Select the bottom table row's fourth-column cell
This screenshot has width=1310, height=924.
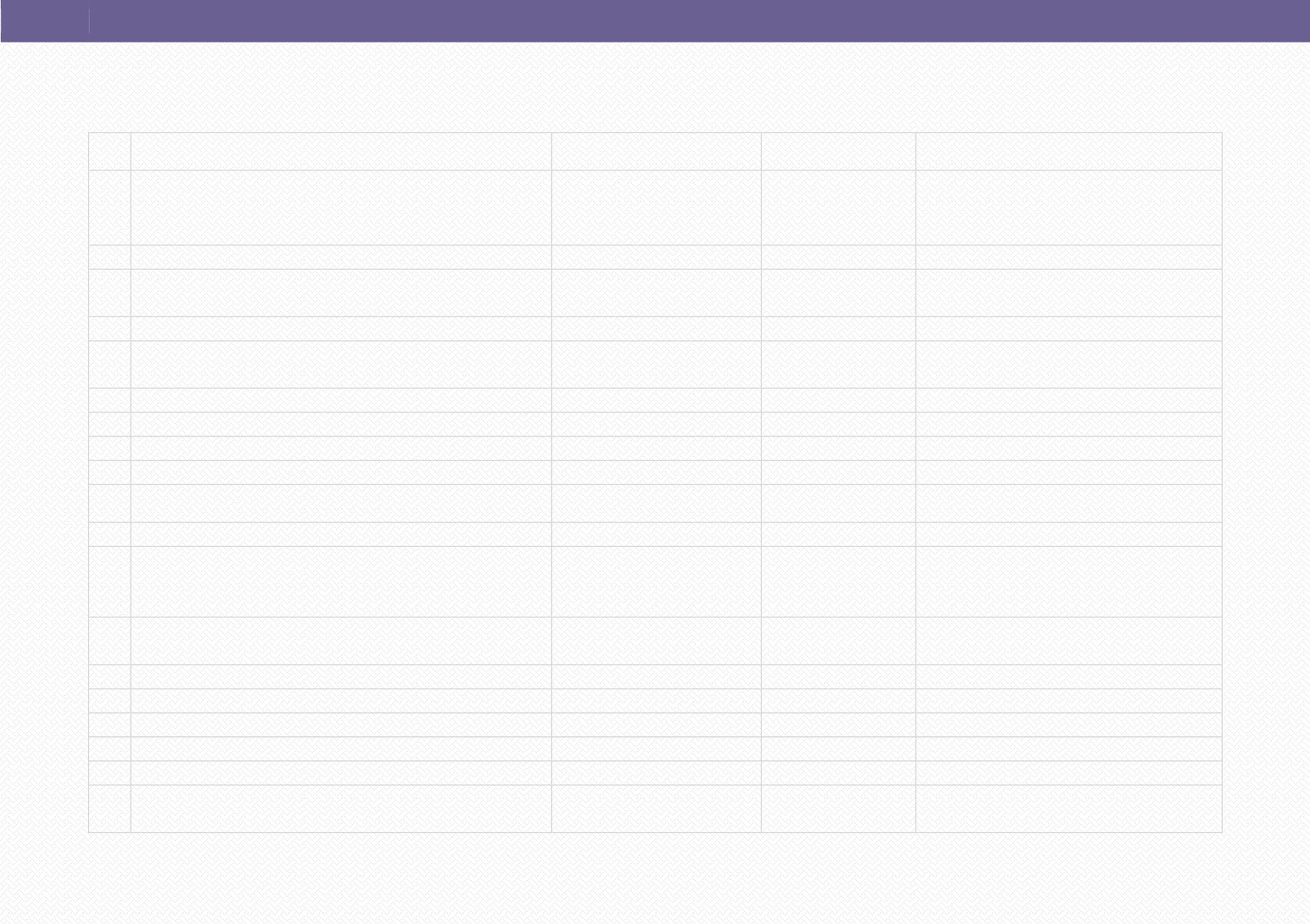point(839,809)
